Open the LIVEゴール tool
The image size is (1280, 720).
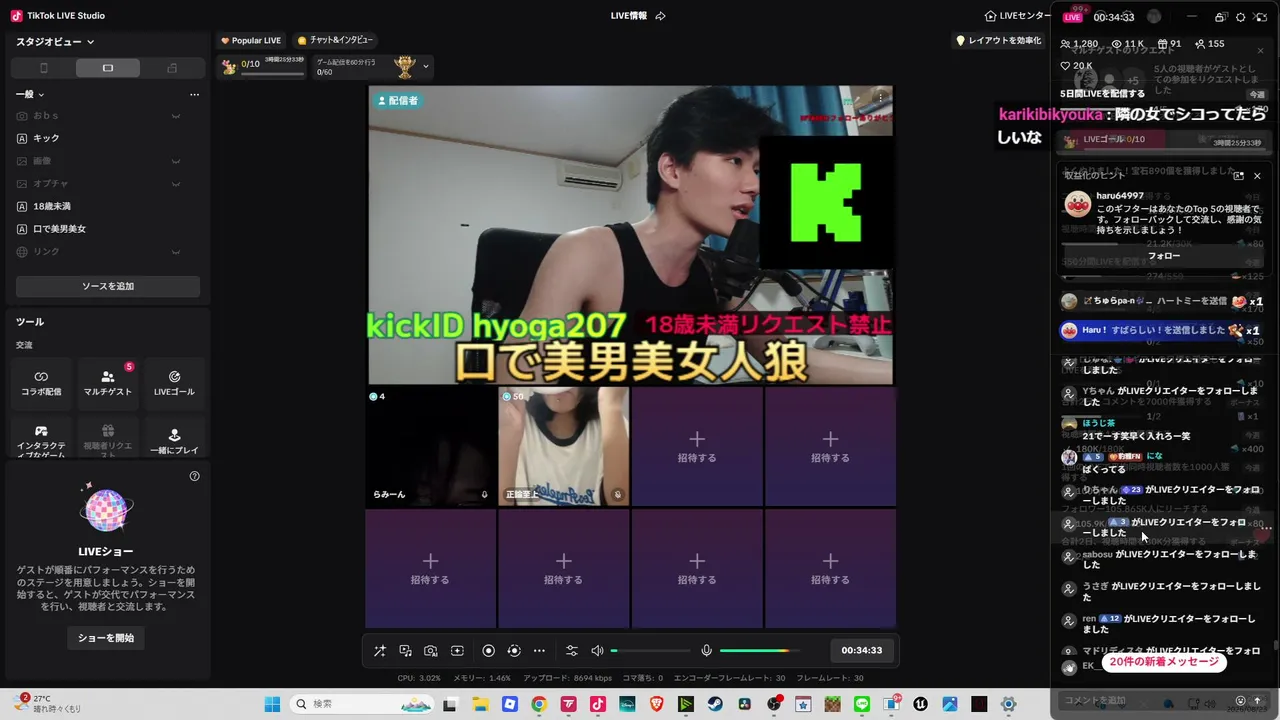(x=174, y=383)
